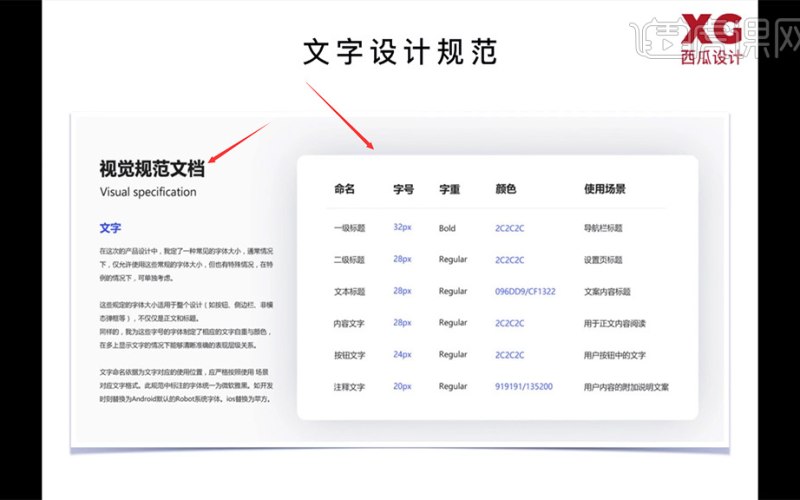Click the paragraph starting 这些规定的字体大小

click(x=186, y=324)
